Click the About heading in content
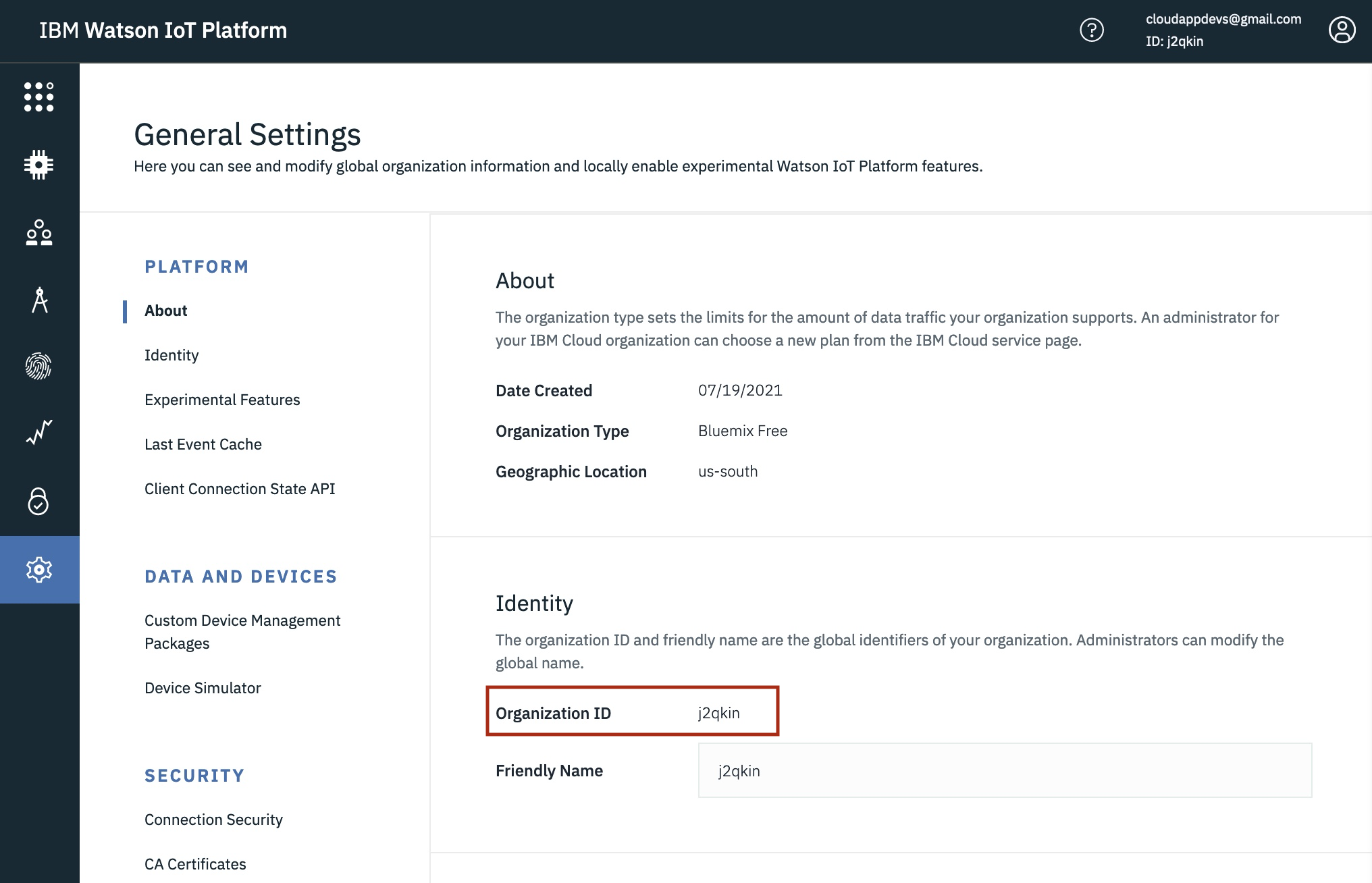Viewport: 1372px width, 883px height. click(525, 280)
